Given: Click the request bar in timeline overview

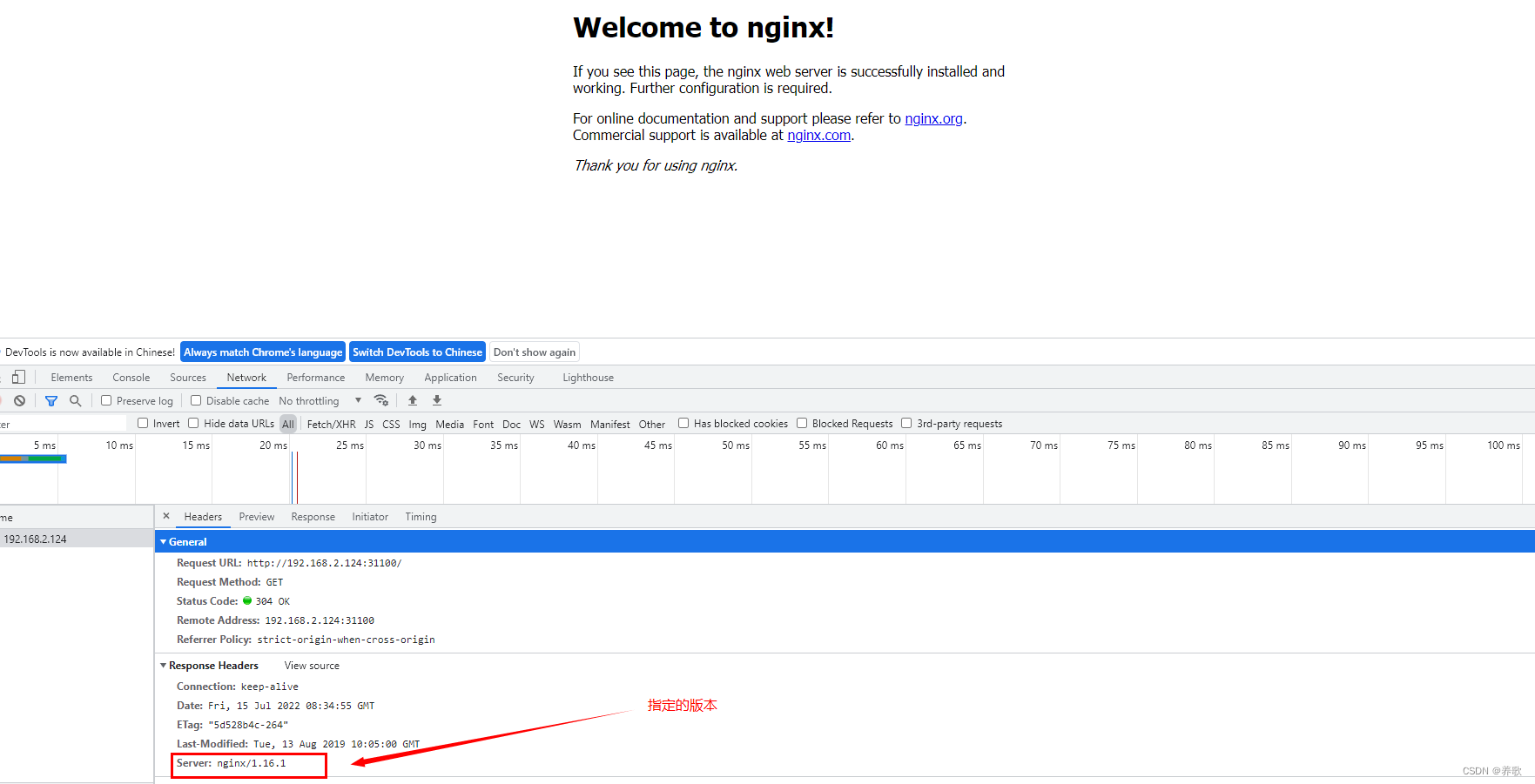Looking at the screenshot, I should [x=33, y=459].
